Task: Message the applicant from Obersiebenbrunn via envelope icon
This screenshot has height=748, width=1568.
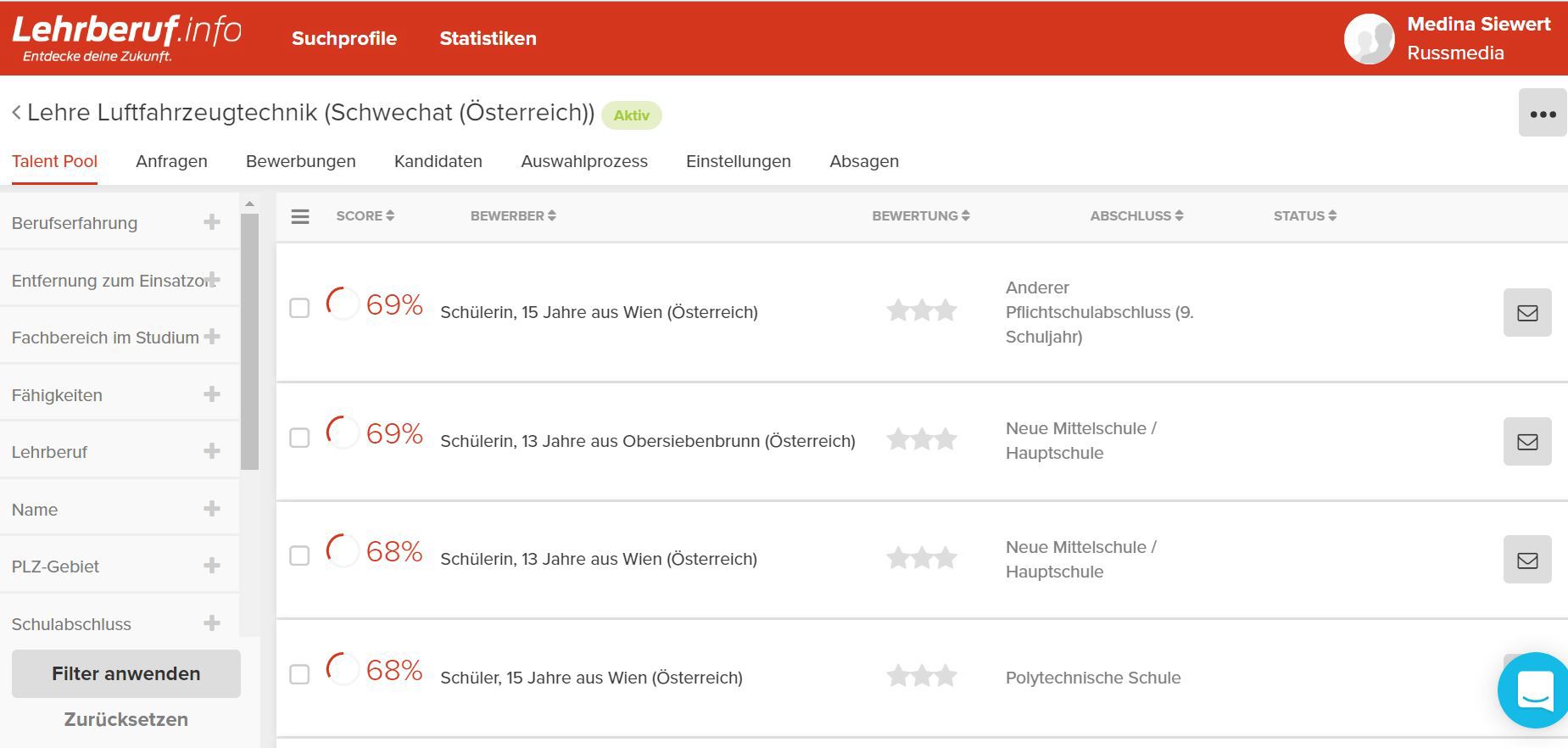Action: coord(1526,442)
